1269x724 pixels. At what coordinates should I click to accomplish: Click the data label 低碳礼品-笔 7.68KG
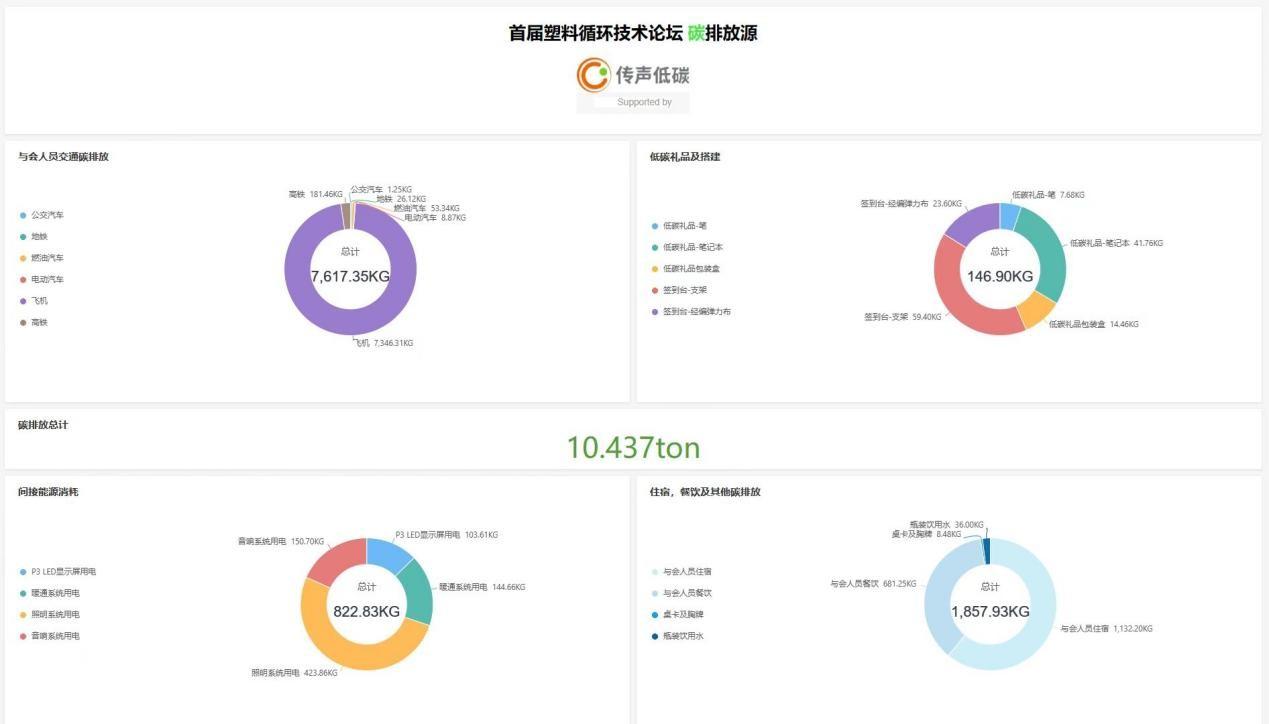coord(1048,195)
